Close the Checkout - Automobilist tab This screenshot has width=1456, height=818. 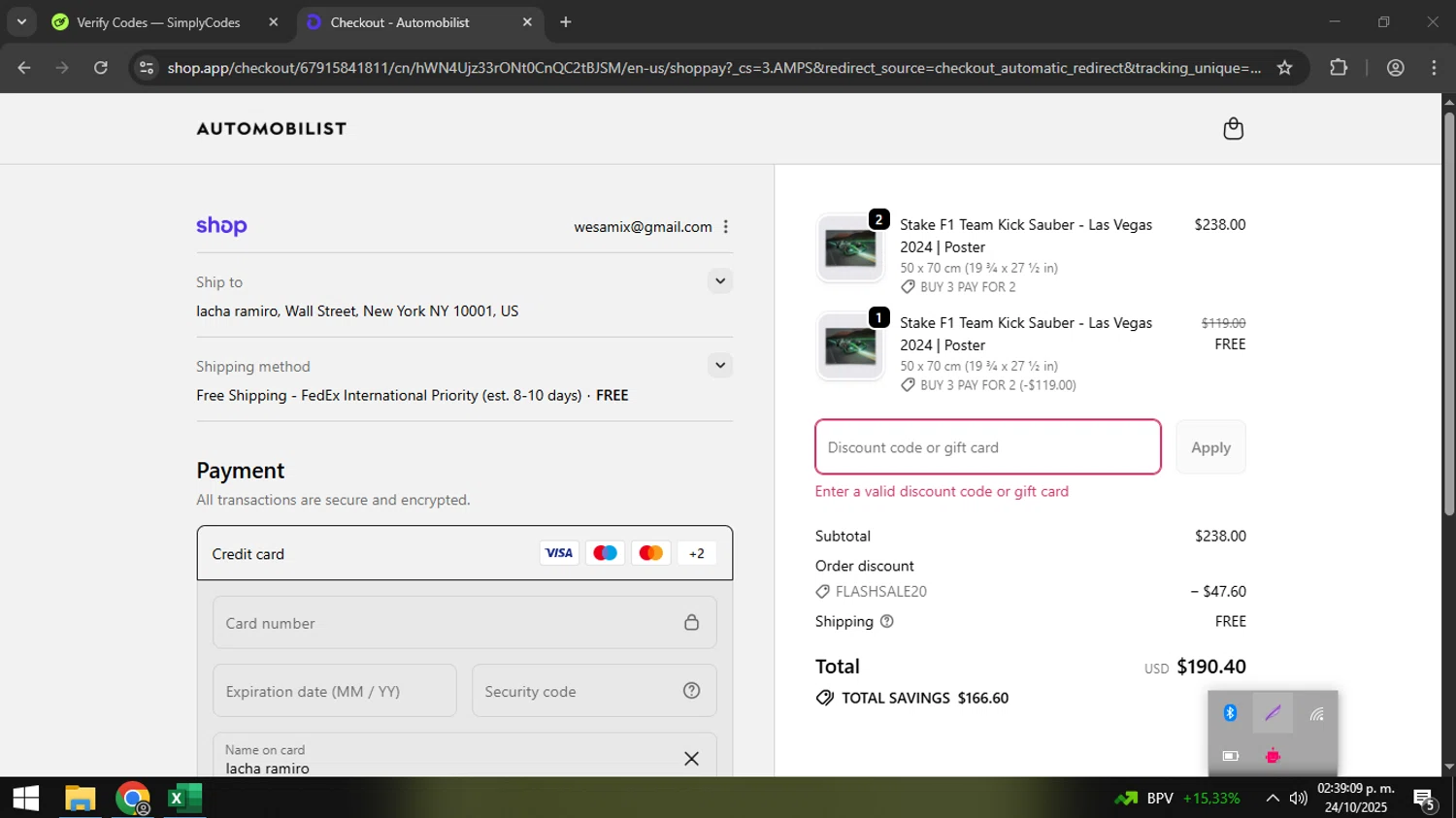click(x=527, y=21)
